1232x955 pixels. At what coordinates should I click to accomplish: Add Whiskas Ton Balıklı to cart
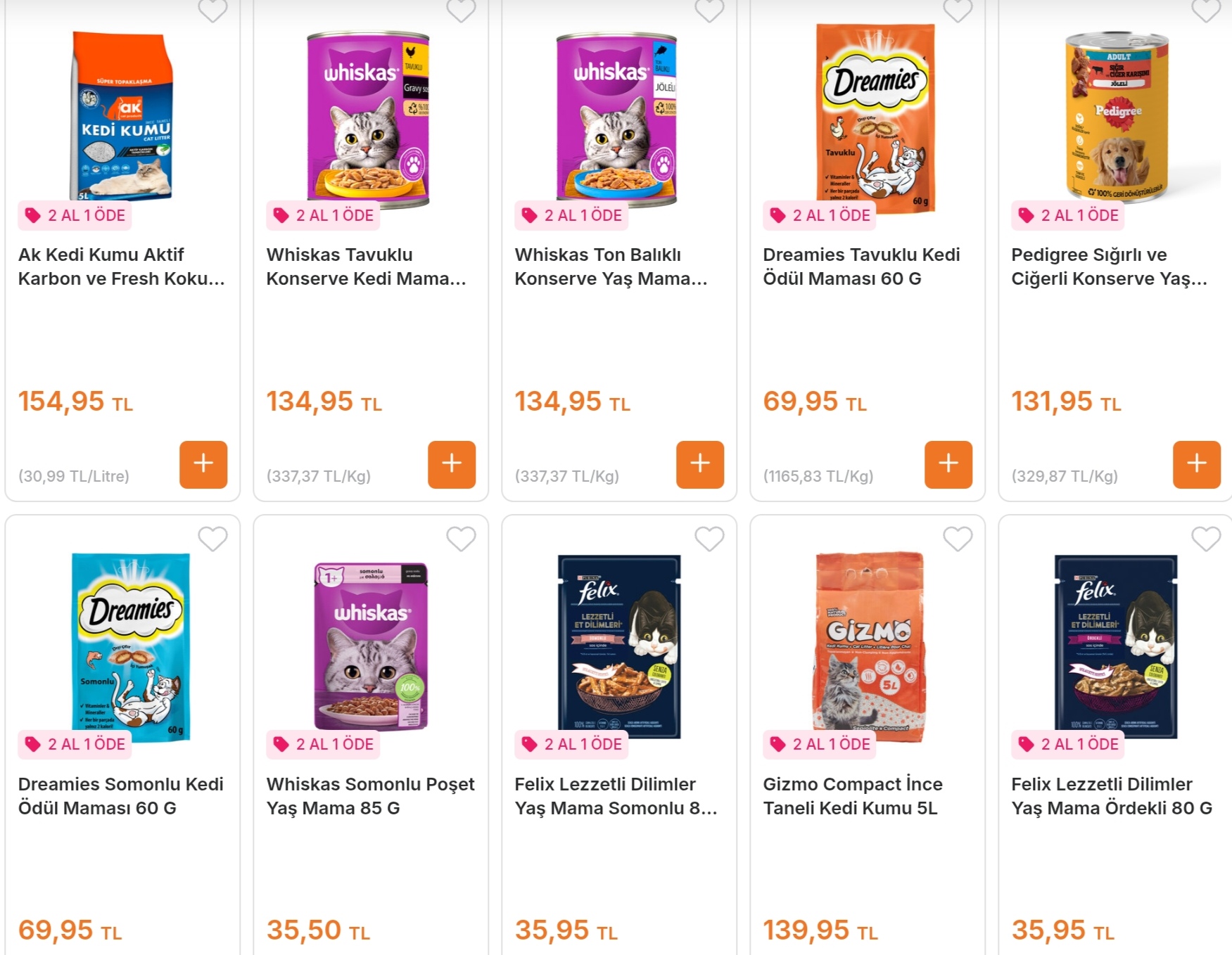point(700,464)
